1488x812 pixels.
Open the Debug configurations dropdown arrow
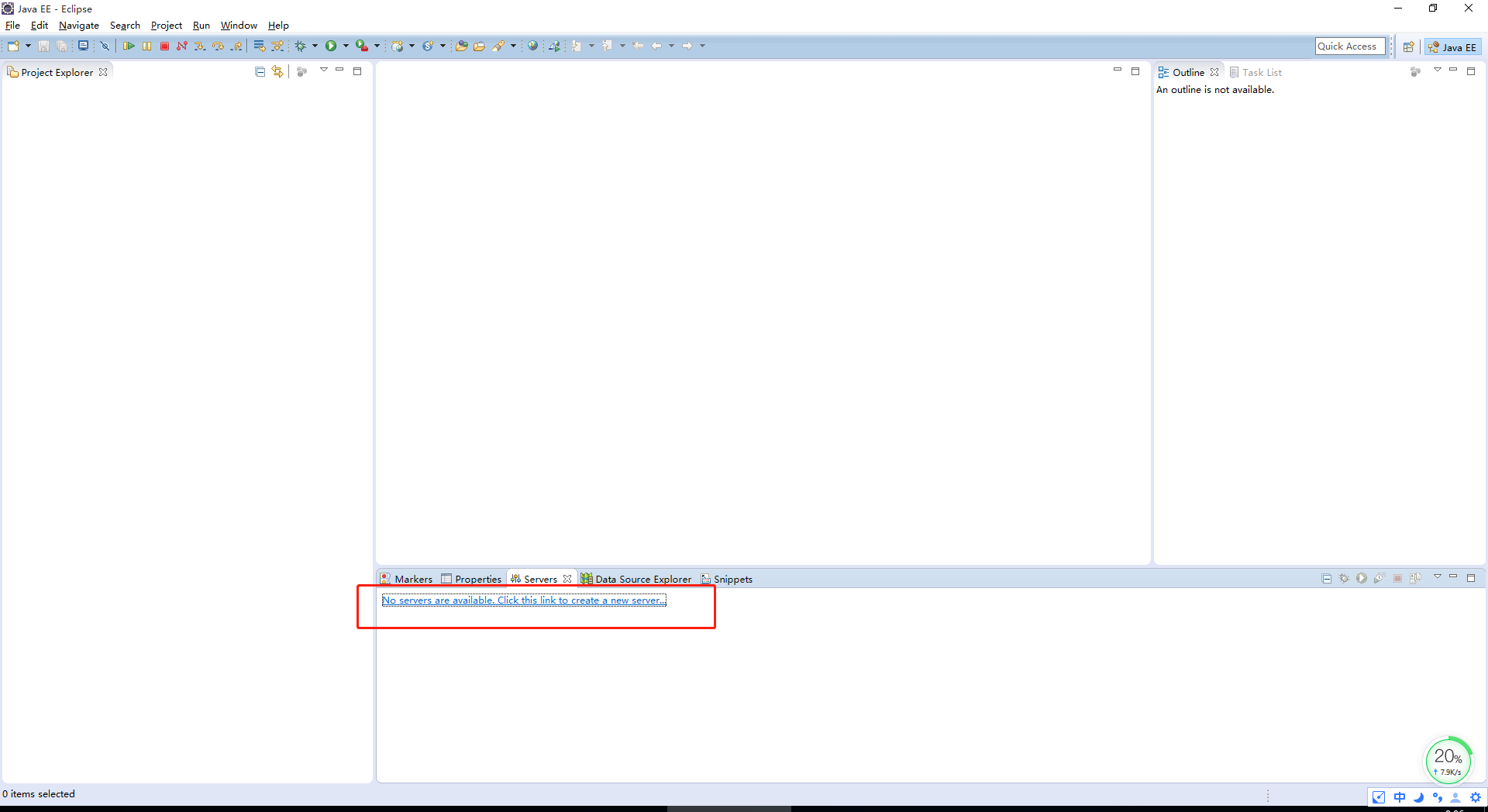(x=315, y=46)
